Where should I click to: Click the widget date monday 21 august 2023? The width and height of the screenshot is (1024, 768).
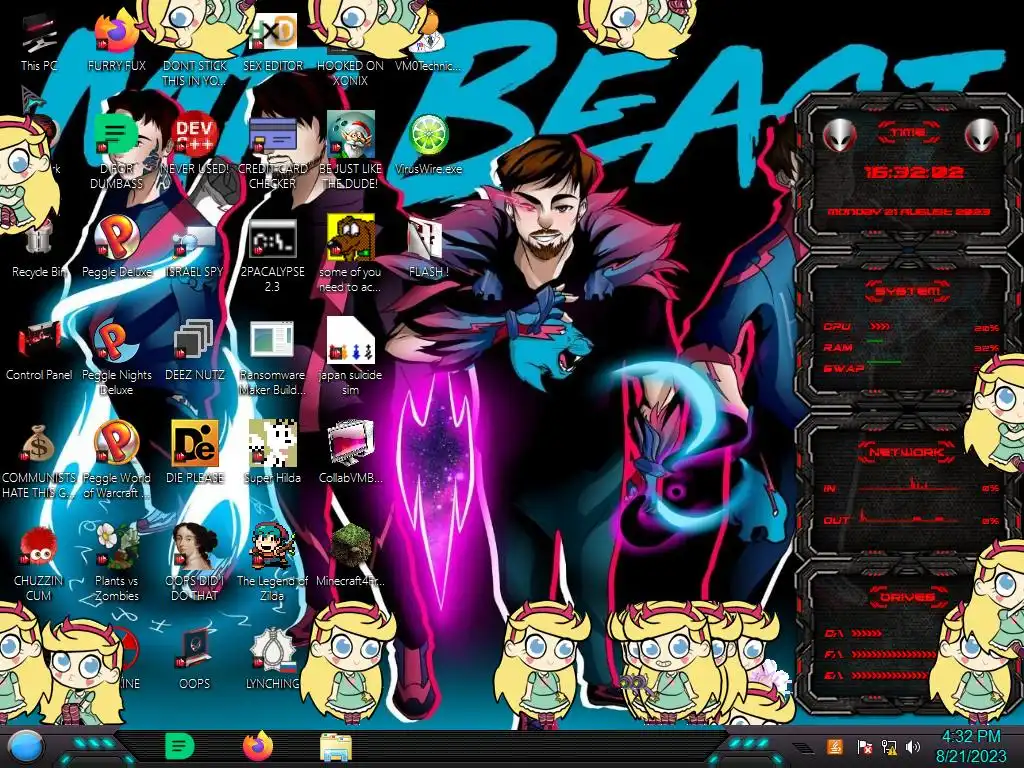click(x=908, y=212)
